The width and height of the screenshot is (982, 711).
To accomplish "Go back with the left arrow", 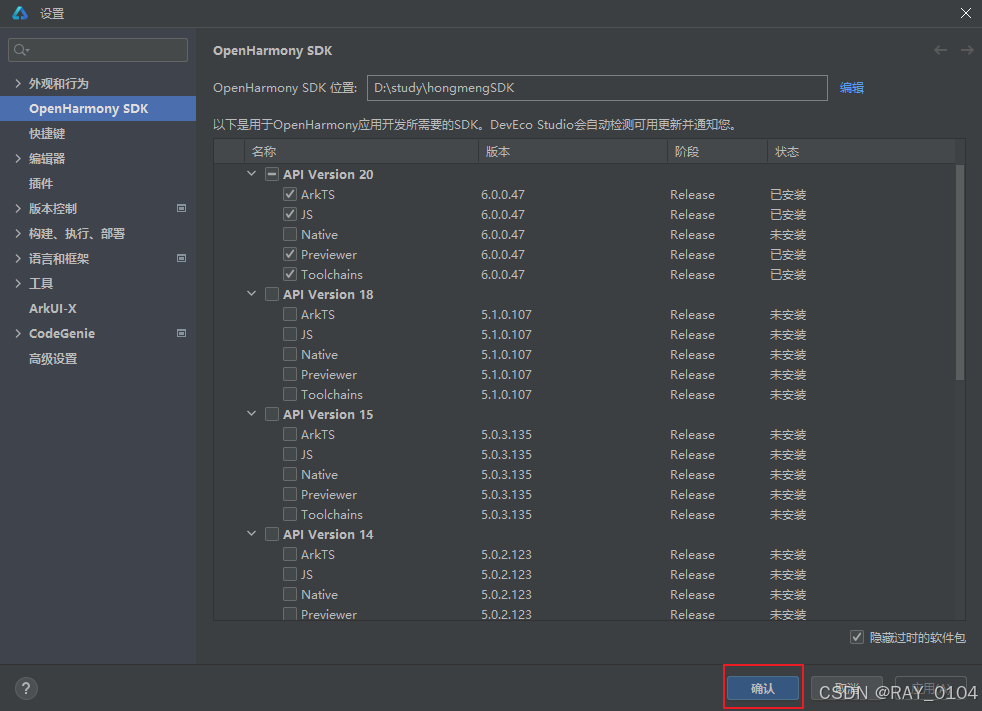I will pos(940,50).
